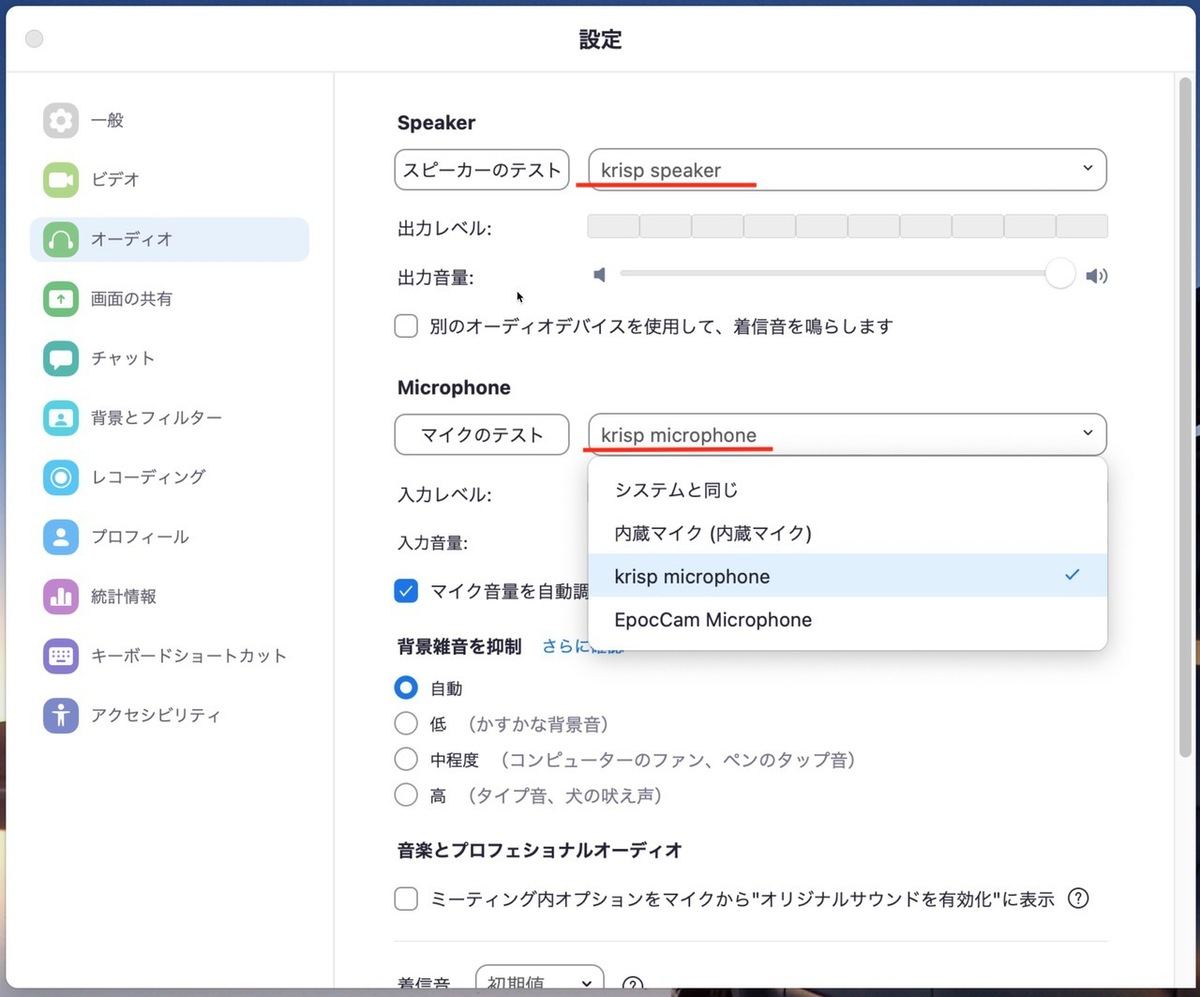Select 中程度 noise suppression radio button
Image resolution: width=1200 pixels, height=997 pixels.
[406, 760]
